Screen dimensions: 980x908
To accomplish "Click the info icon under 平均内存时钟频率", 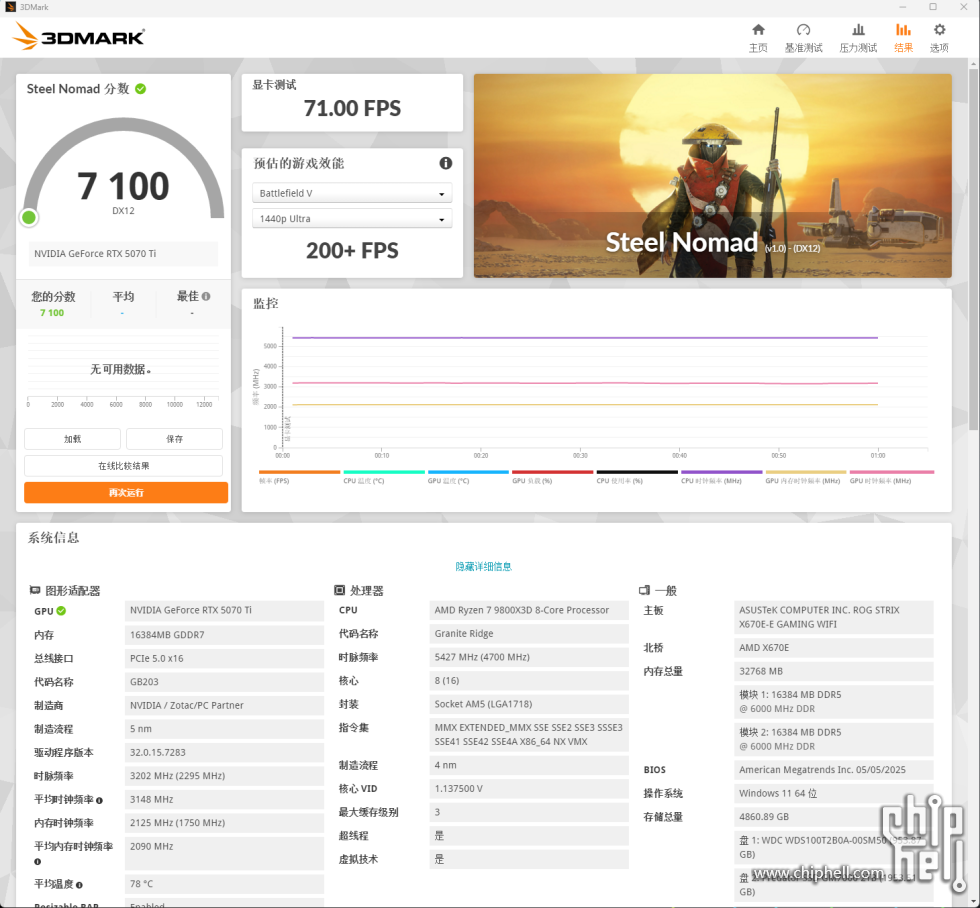I will pos(38,862).
